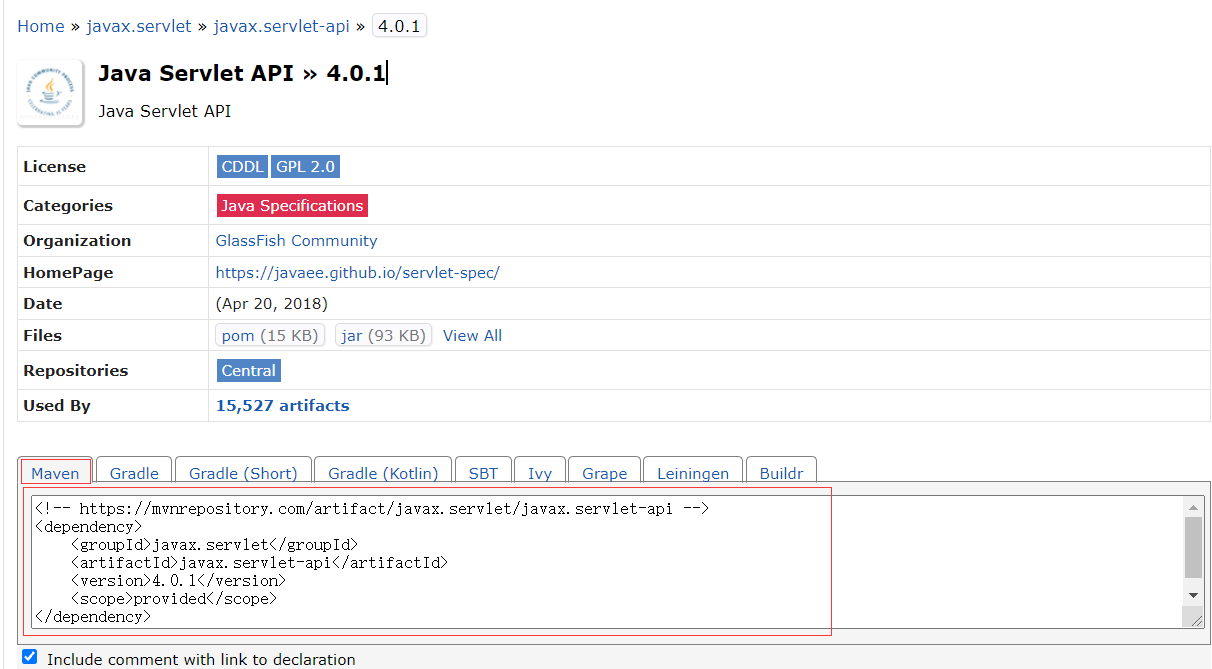Screen dimensions: 1212x669
Task: Click the Repositories row label
Action: 76,371
